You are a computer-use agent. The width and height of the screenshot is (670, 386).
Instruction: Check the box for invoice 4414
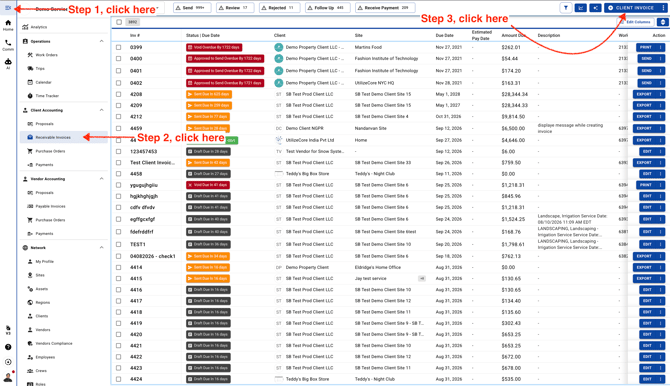pyautogui.click(x=118, y=267)
